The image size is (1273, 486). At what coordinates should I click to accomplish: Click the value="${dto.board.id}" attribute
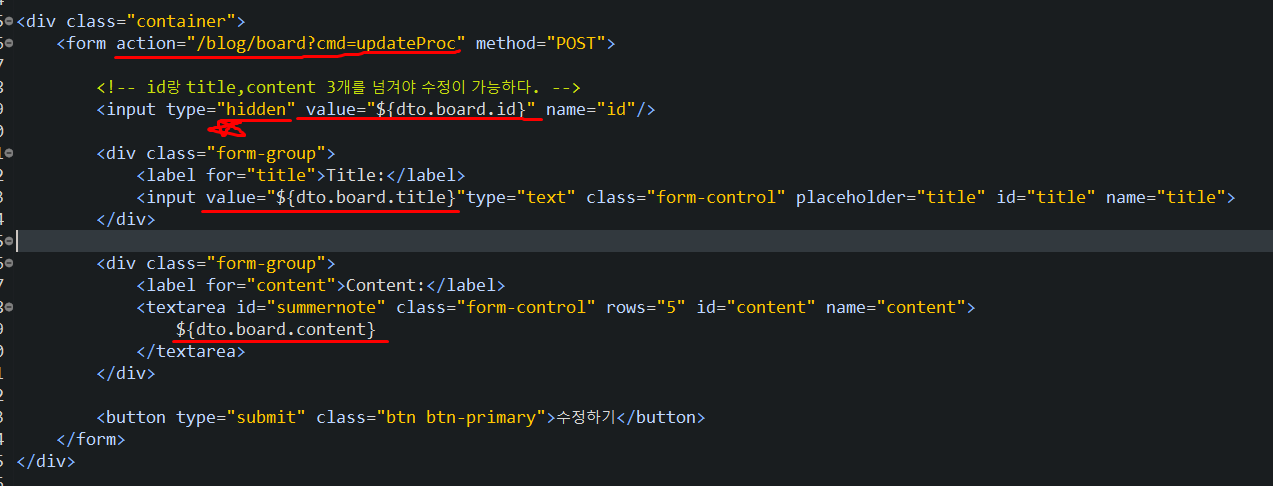[421, 109]
